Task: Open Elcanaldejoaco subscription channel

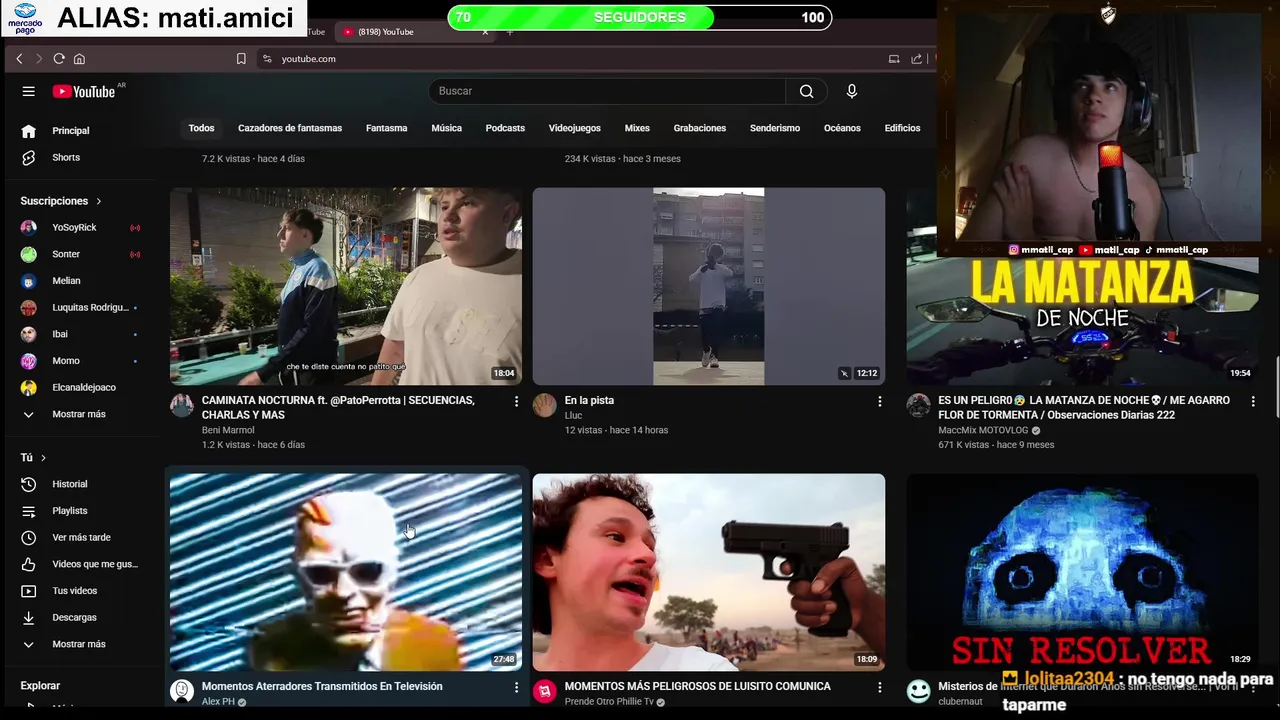Action: [x=81, y=388]
